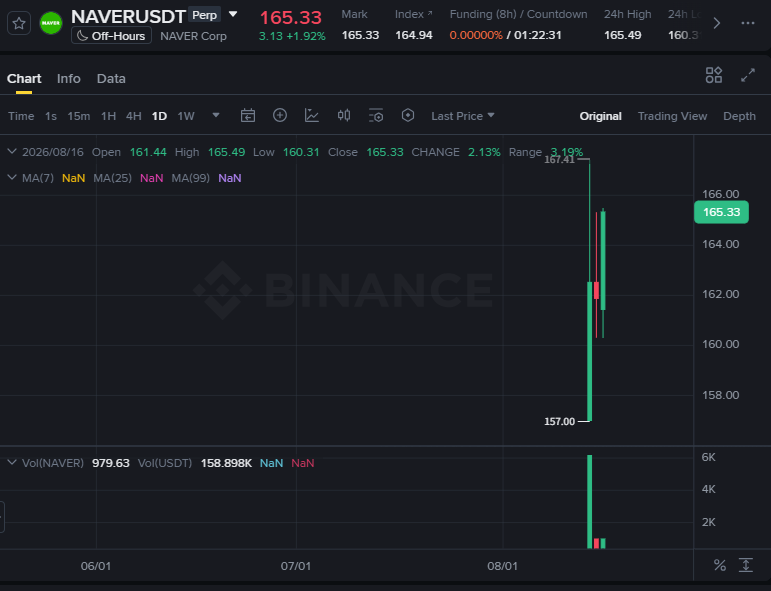Click the 08/01 date axis label

(503, 566)
